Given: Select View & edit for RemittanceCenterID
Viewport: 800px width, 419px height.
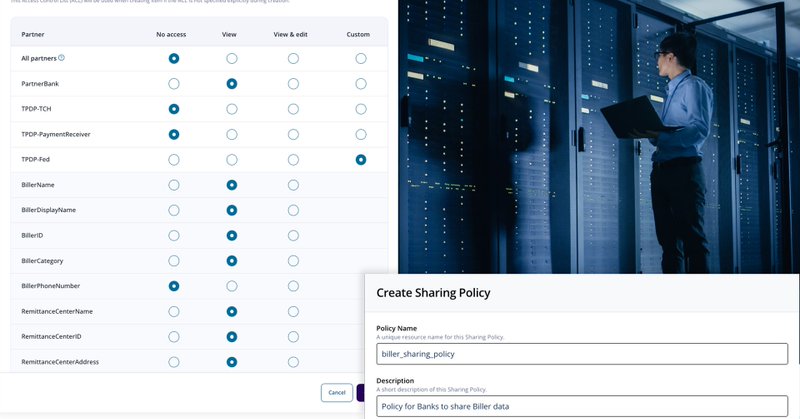Looking at the screenshot, I should [293, 337].
